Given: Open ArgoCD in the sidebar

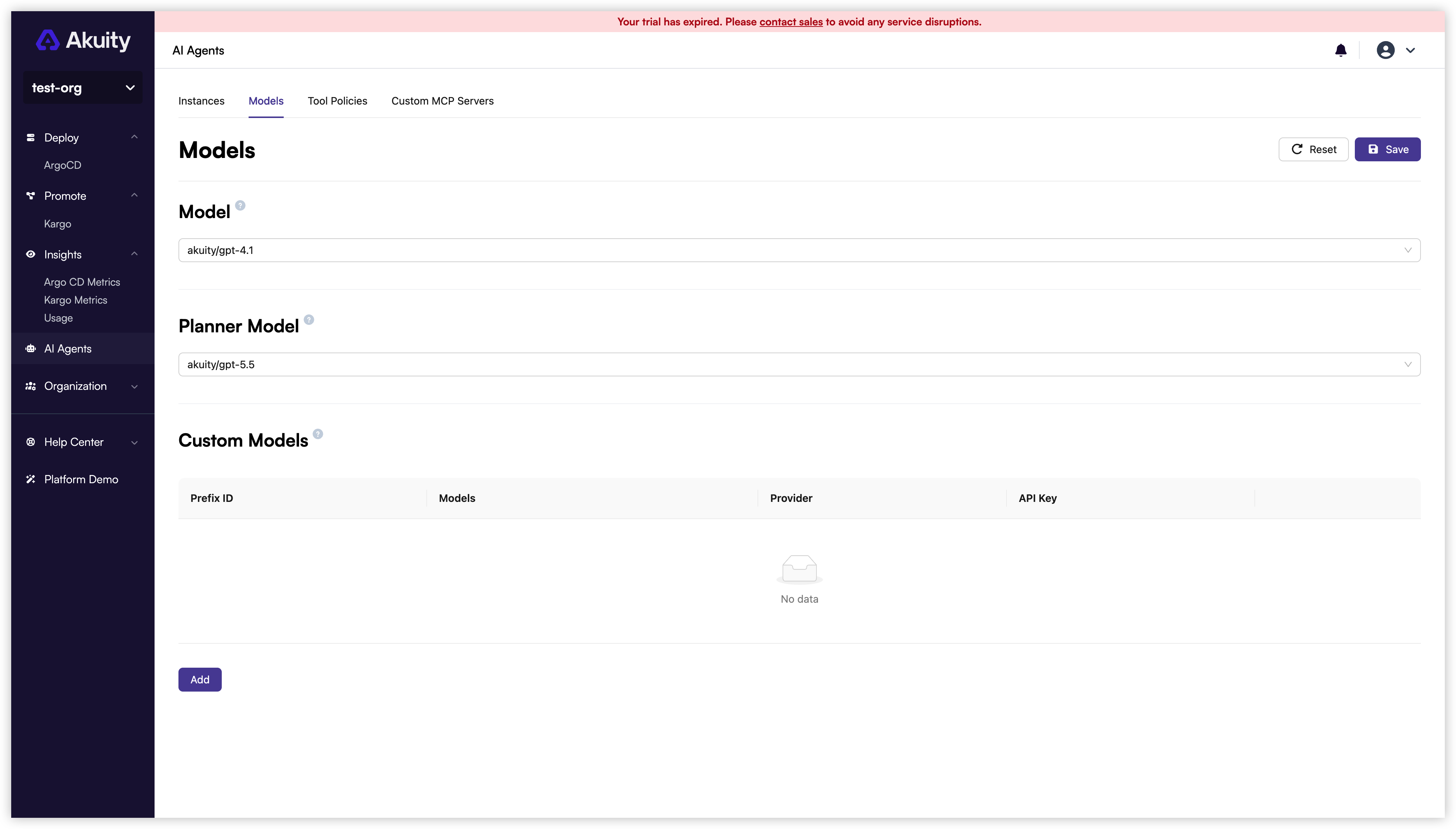Looking at the screenshot, I should (63, 165).
